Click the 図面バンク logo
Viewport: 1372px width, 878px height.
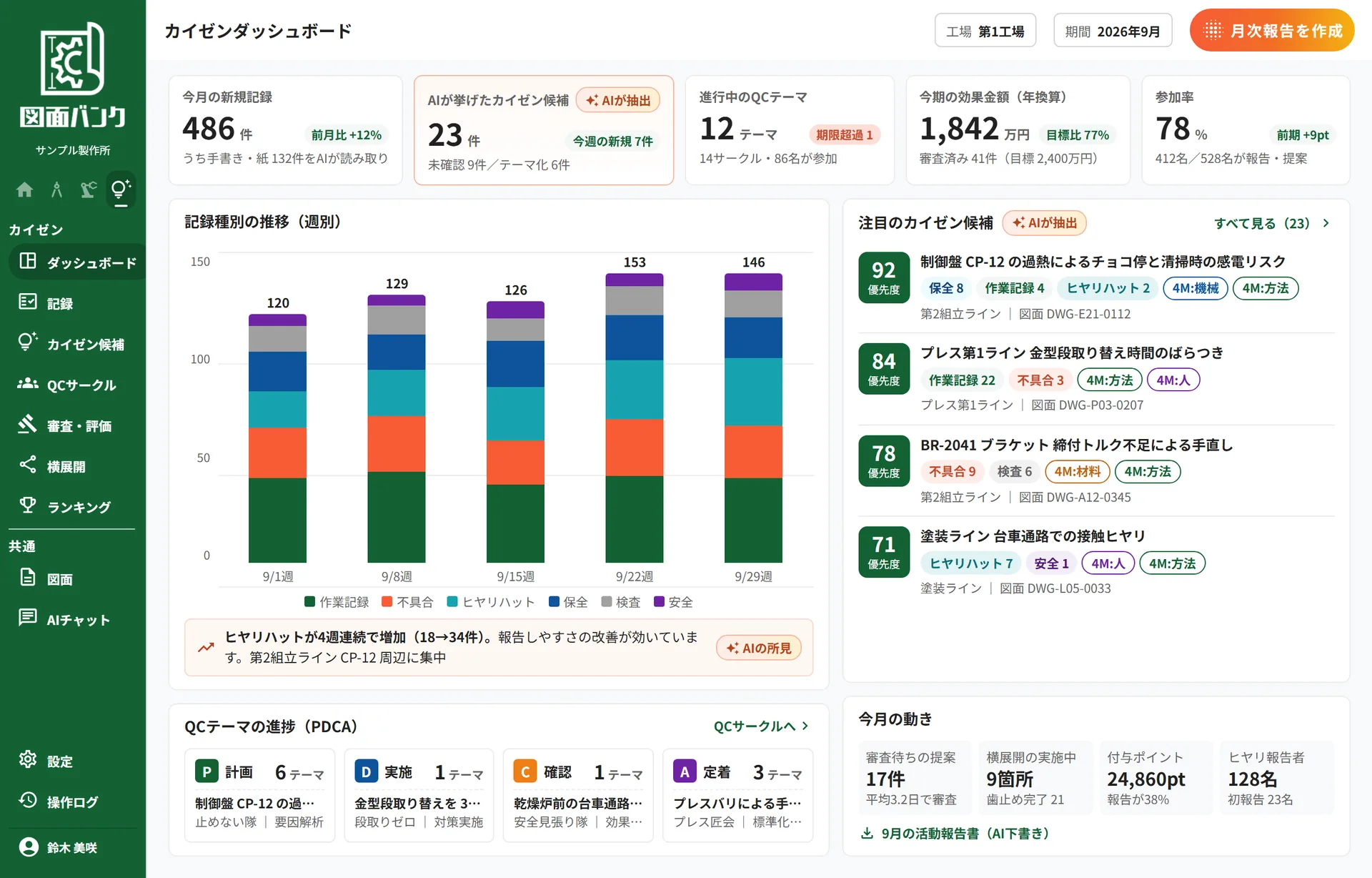tap(73, 74)
